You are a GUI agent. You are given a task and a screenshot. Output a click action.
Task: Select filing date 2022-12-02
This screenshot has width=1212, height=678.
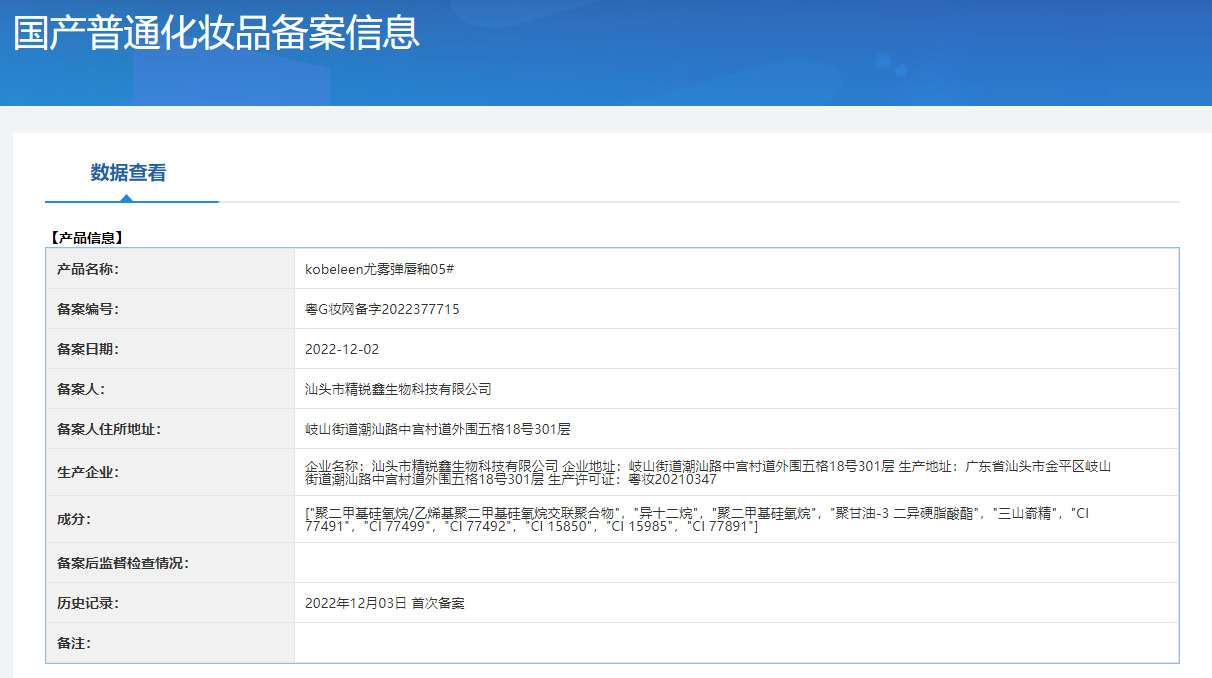tap(342, 349)
